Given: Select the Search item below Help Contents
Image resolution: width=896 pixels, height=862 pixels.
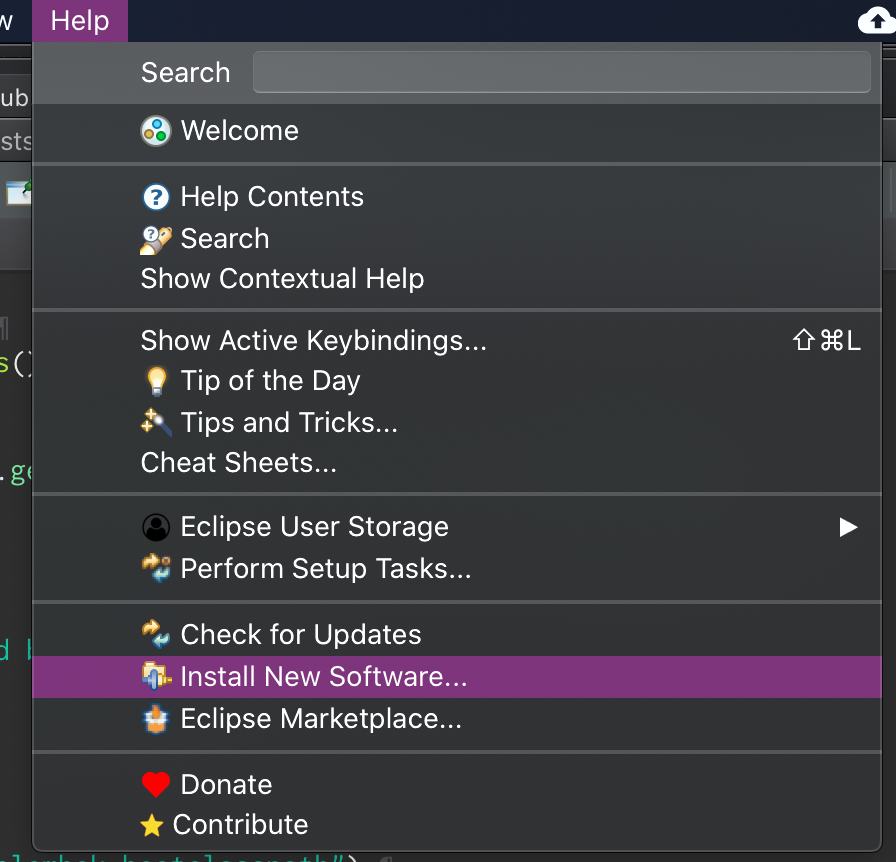Looking at the screenshot, I should (x=457, y=239).
